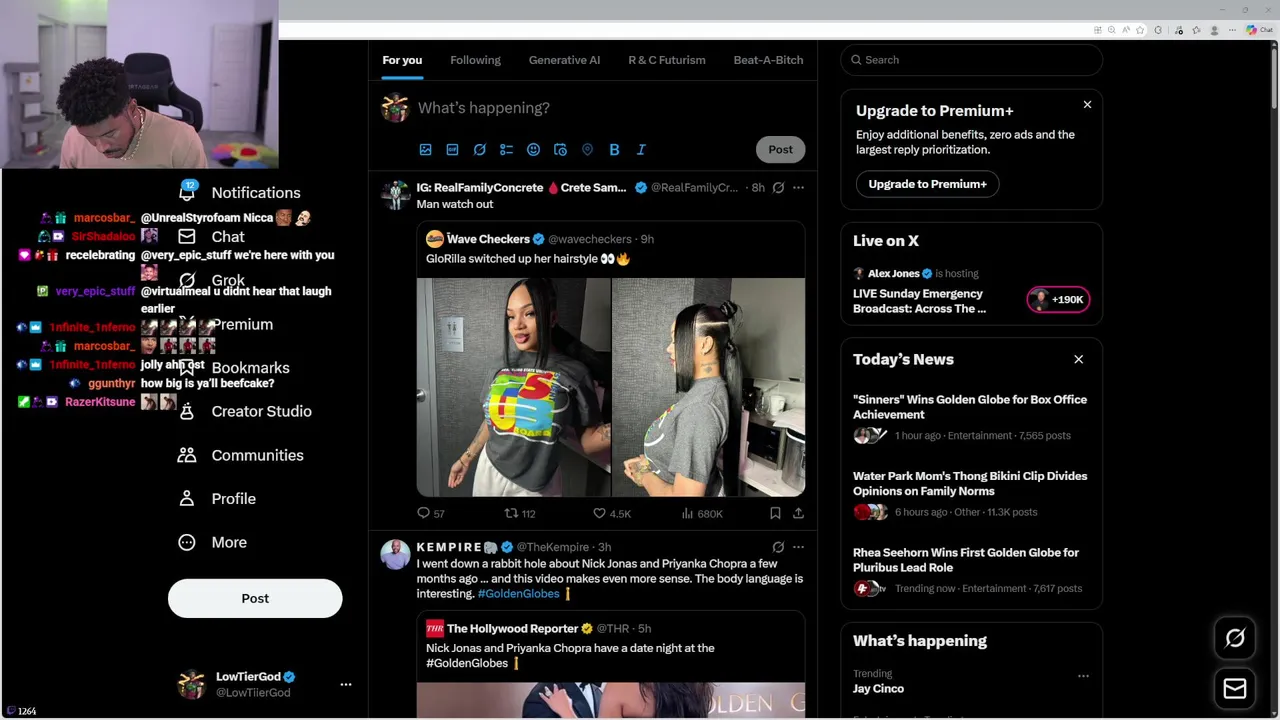This screenshot has width=1280, height=720.
Task: Click the Search input field
Action: pyautogui.click(x=971, y=60)
